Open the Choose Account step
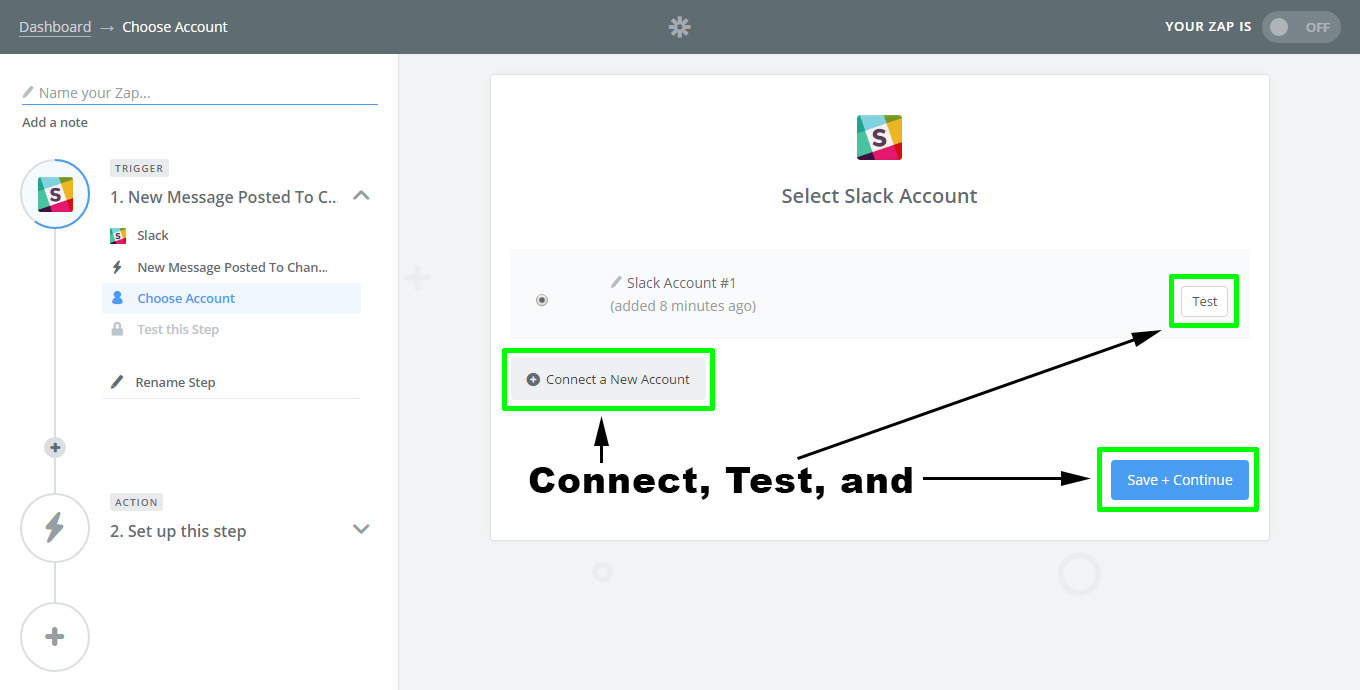Viewport: 1360px width, 690px height. [186, 298]
